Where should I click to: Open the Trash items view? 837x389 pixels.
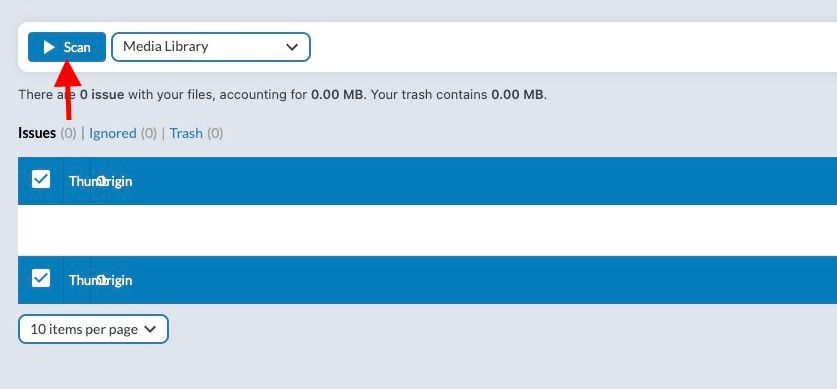[x=186, y=133]
